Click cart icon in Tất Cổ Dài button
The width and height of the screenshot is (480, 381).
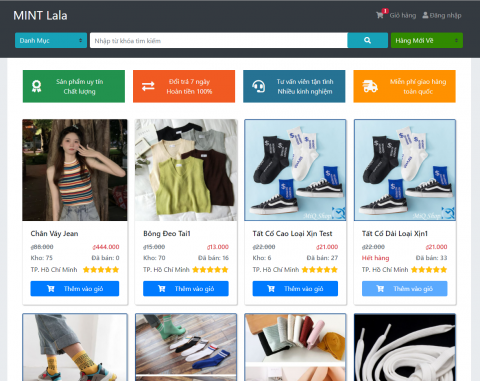coord(380,289)
